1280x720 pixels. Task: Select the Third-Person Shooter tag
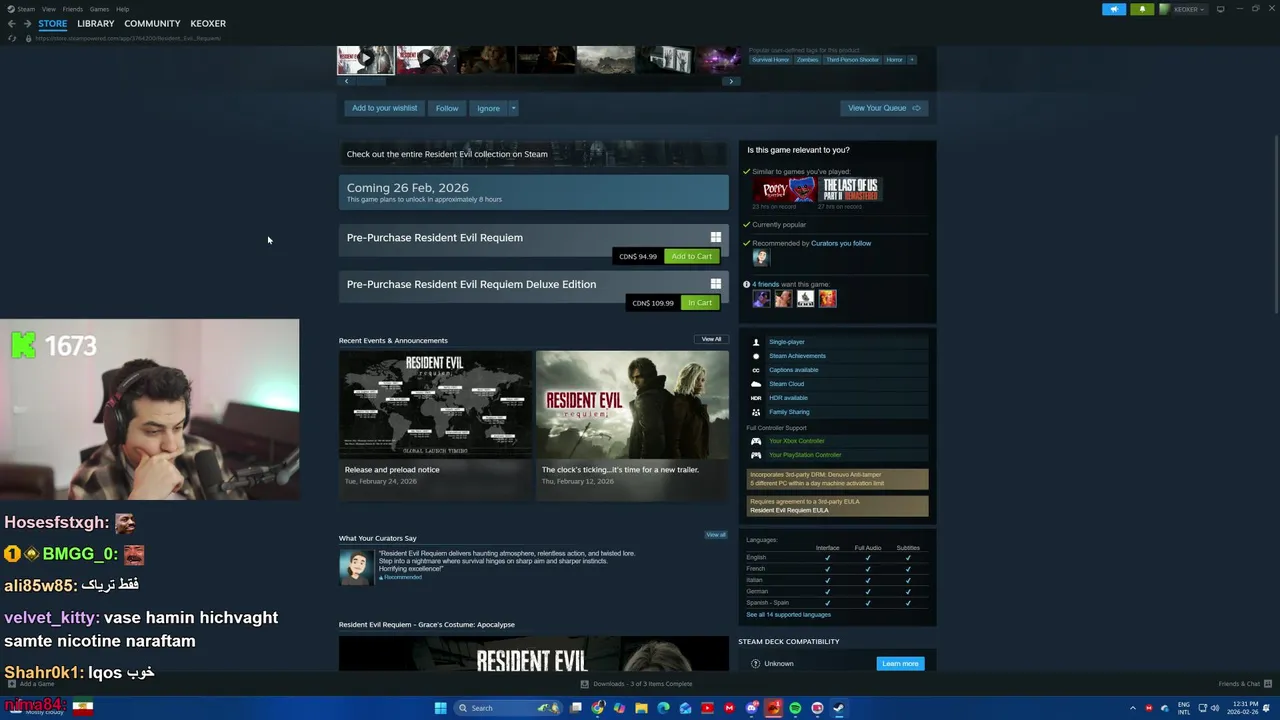point(853,60)
